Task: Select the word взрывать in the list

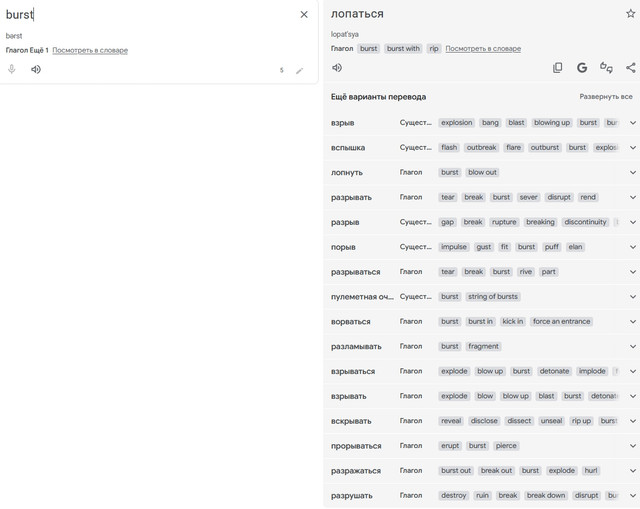Action: [x=349, y=396]
